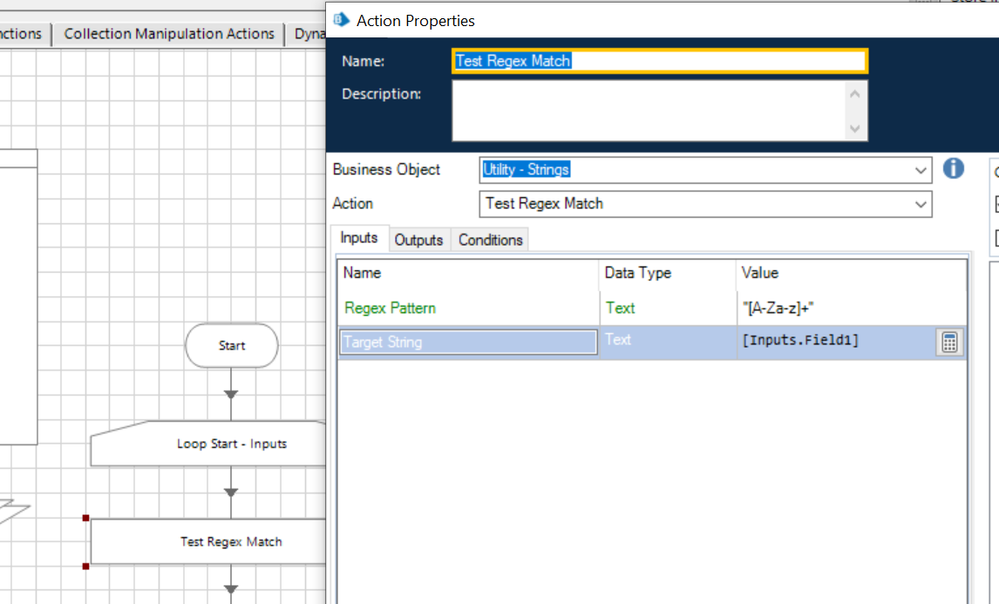
Task: Expand the Business Object dropdown
Action: point(920,171)
